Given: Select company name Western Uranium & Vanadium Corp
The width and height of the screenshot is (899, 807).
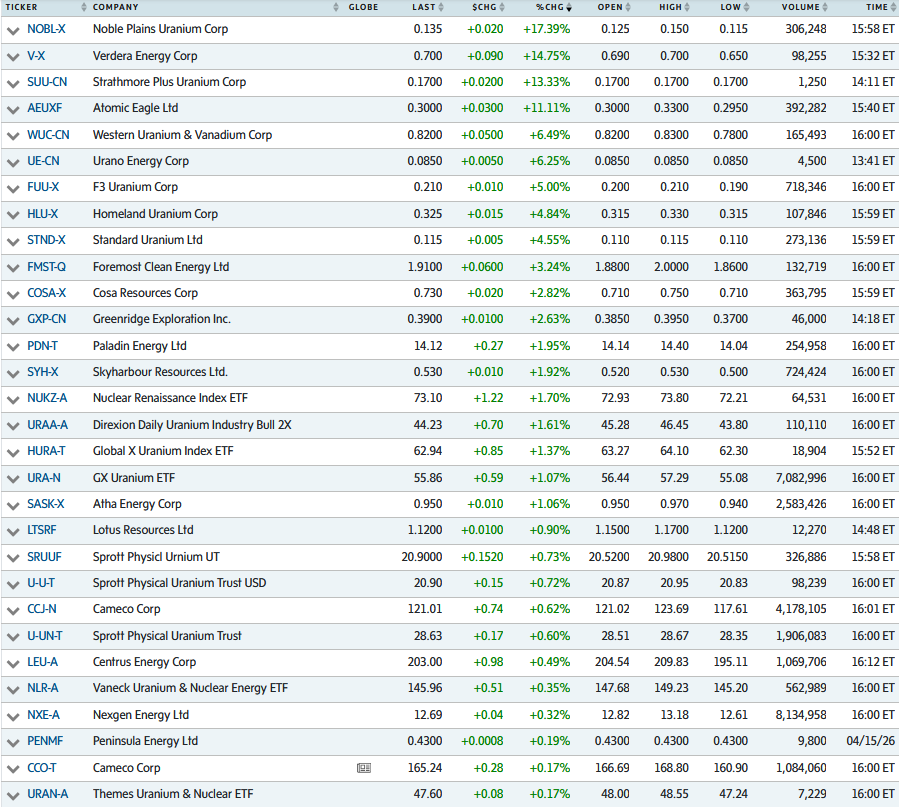Looking at the screenshot, I should (x=182, y=135).
